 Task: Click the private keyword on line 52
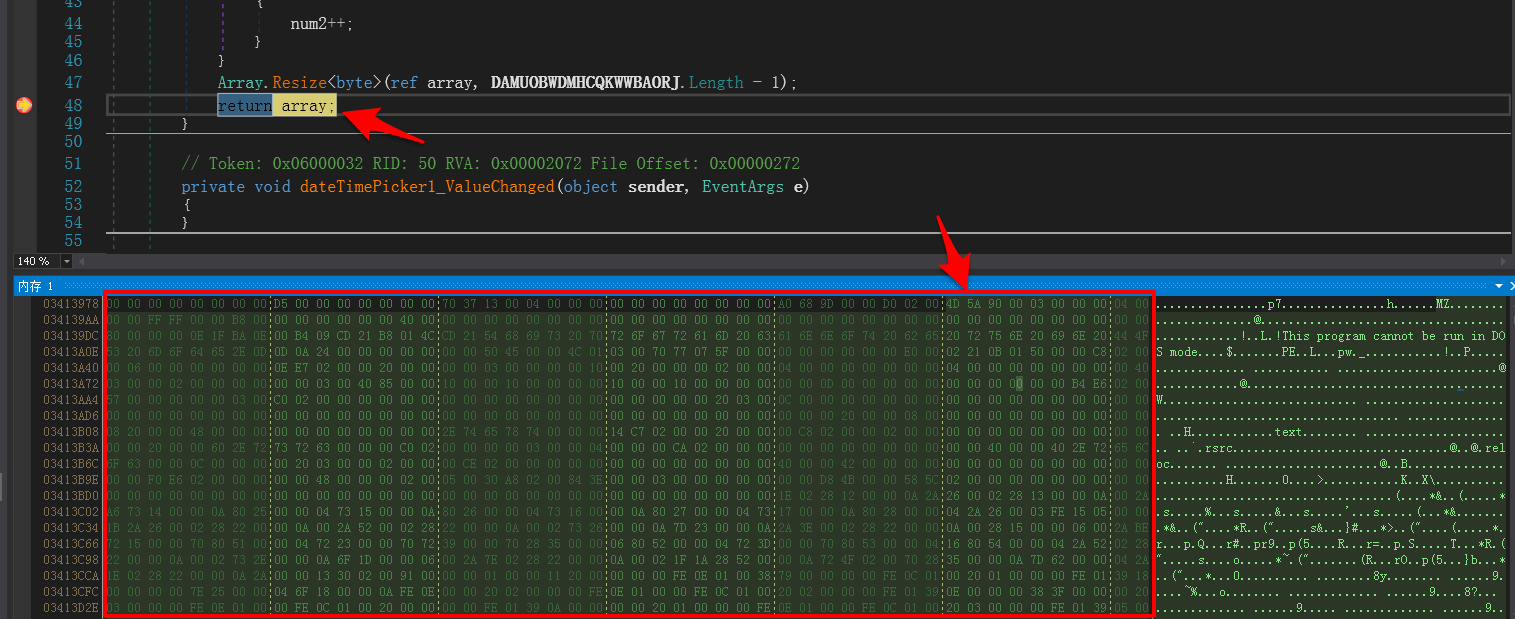[212, 186]
